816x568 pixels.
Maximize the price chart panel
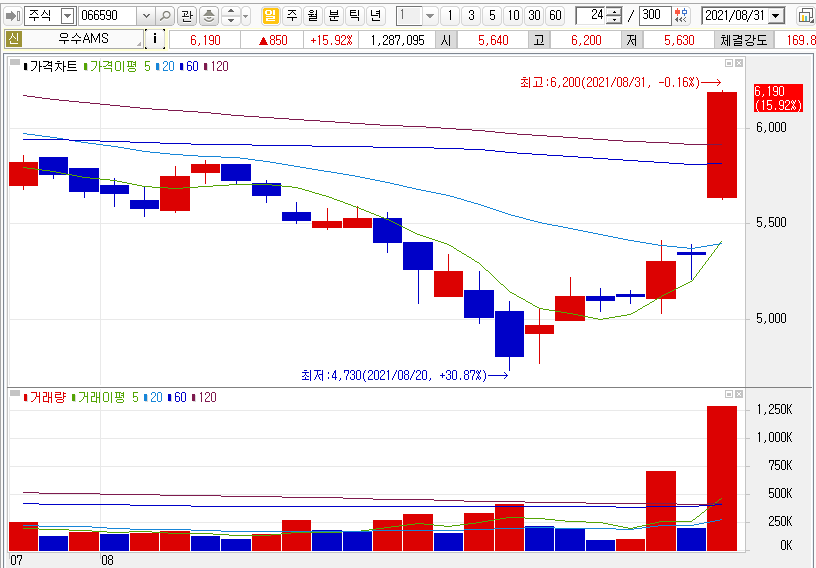click(x=729, y=63)
